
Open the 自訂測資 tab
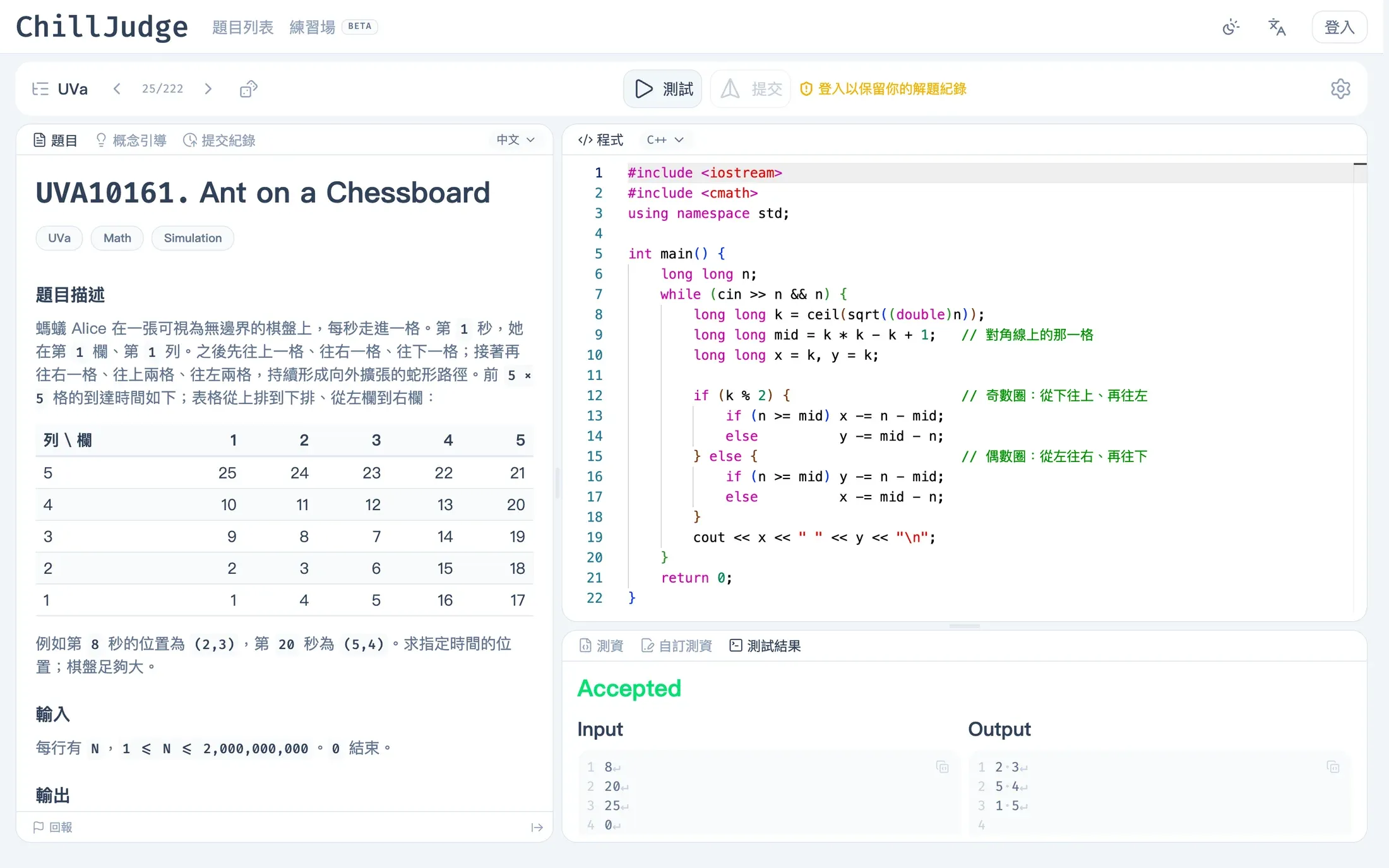[676, 646]
